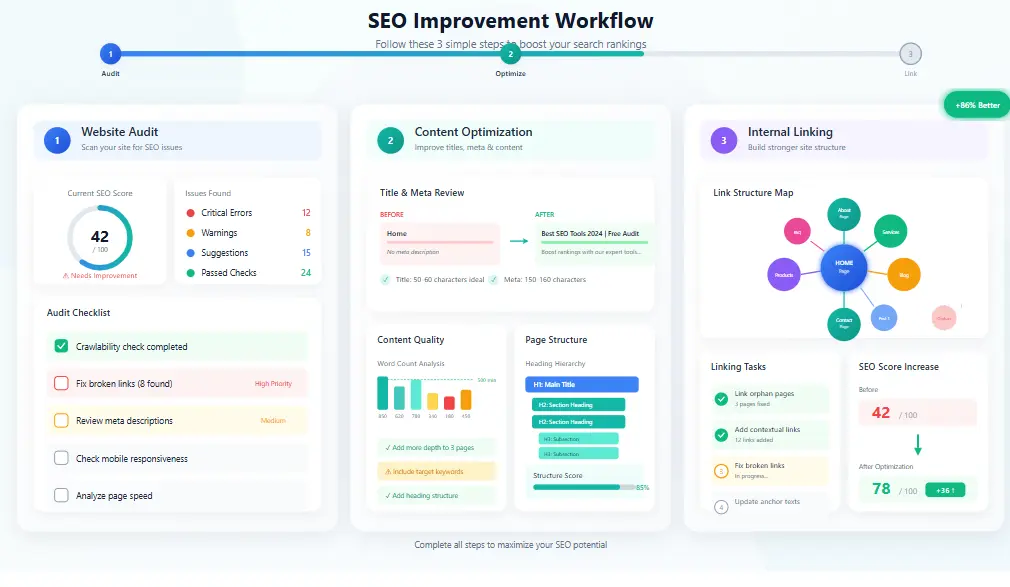
Task: Click the +86% Better badge
Action: click(x=976, y=103)
